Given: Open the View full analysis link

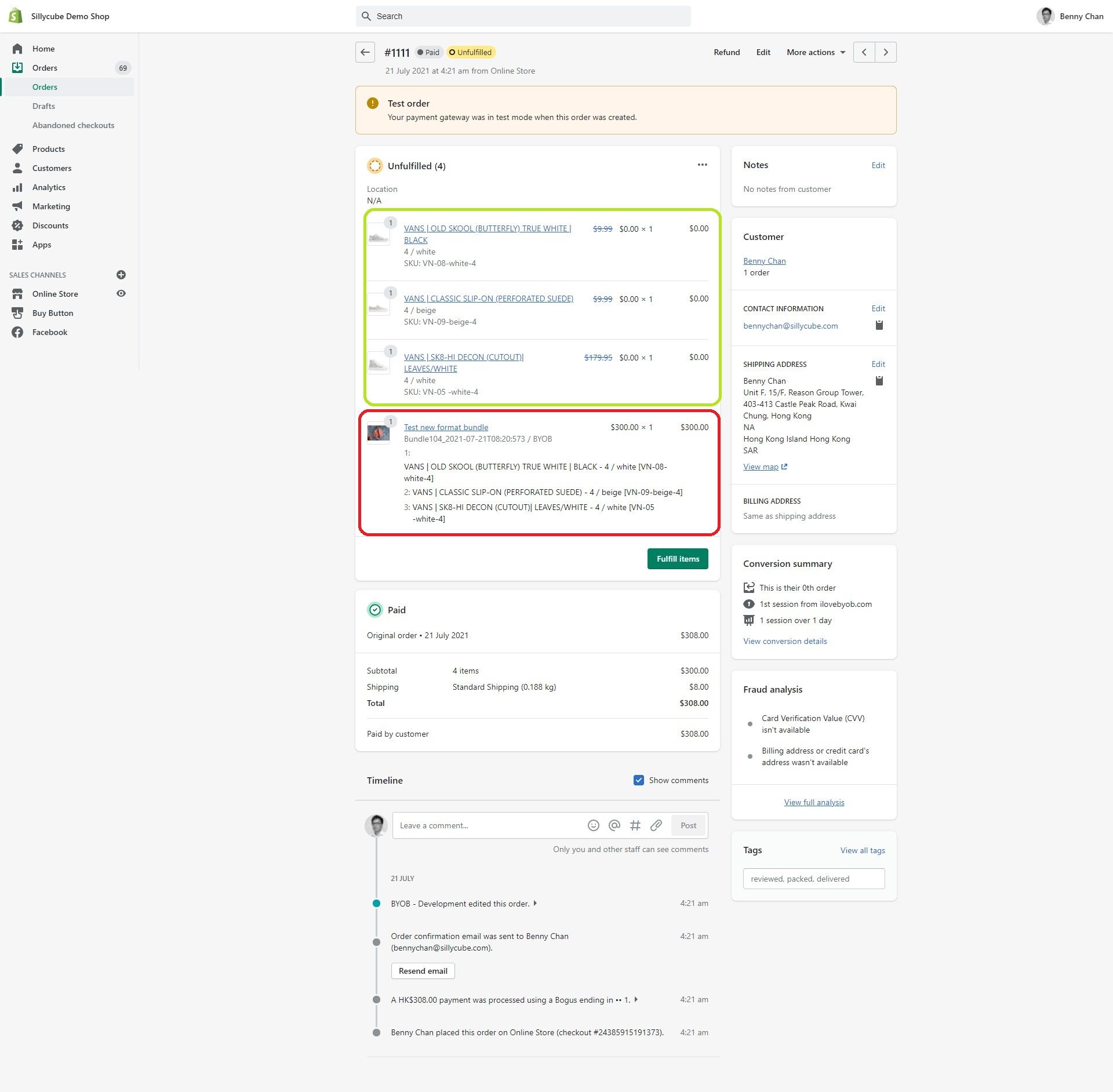Looking at the screenshot, I should click(x=813, y=802).
